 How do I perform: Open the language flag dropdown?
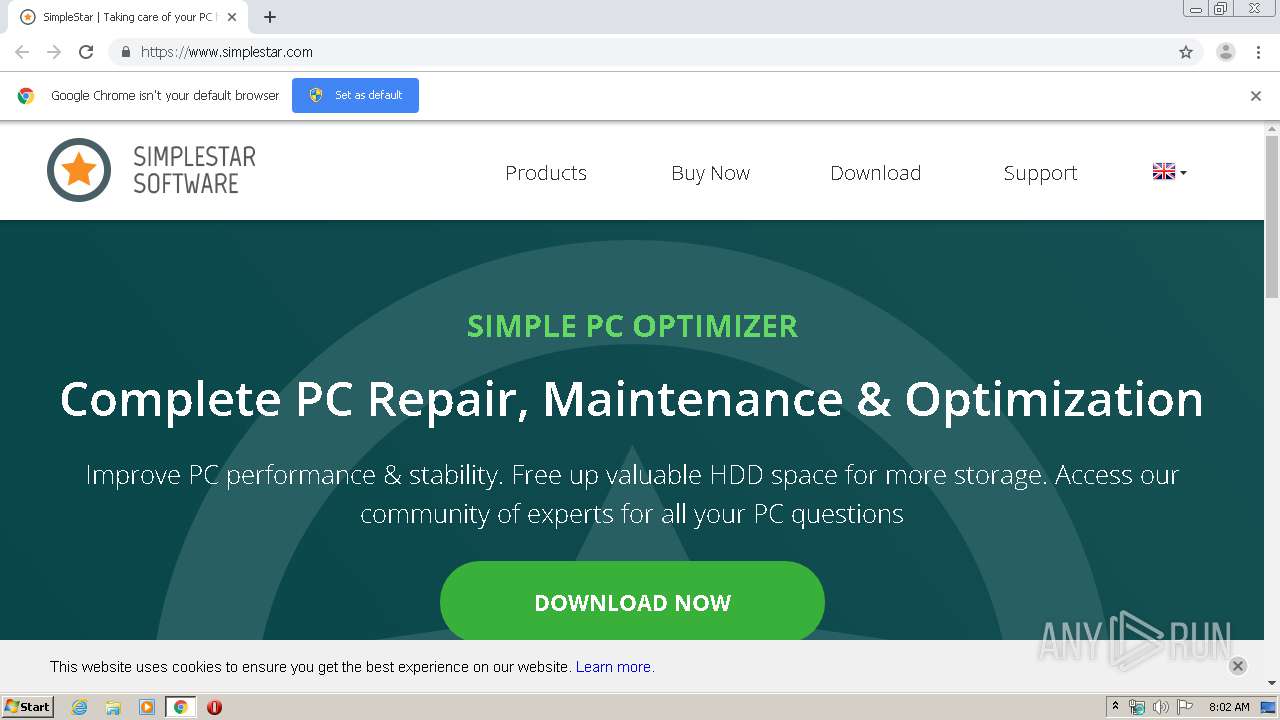coord(1169,172)
